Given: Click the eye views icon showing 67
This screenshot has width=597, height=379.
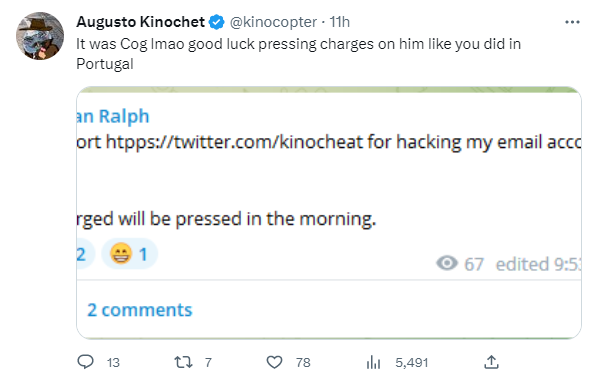Looking at the screenshot, I should [x=447, y=263].
